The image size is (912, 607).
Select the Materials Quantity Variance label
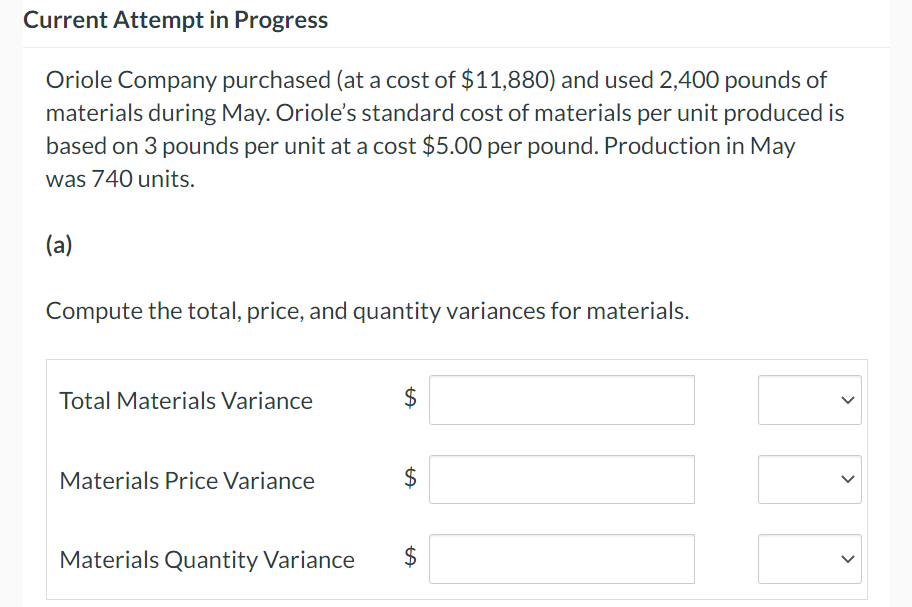[x=207, y=560]
